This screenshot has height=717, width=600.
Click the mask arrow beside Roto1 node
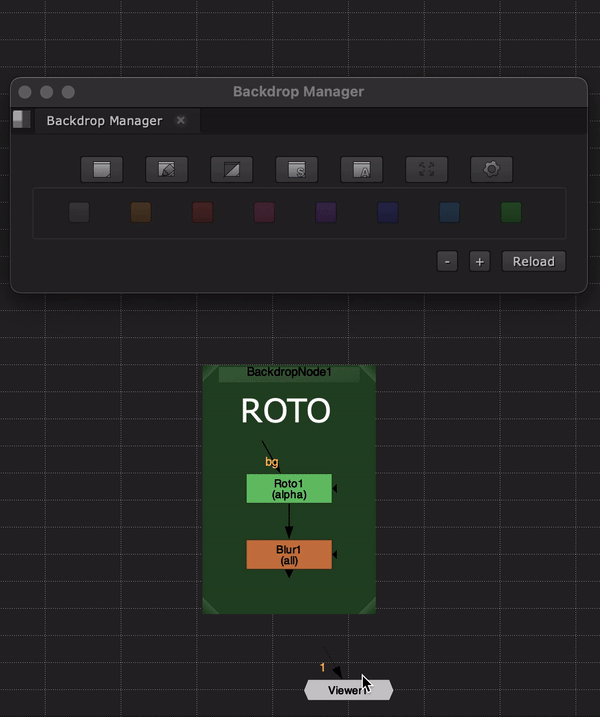click(x=336, y=488)
